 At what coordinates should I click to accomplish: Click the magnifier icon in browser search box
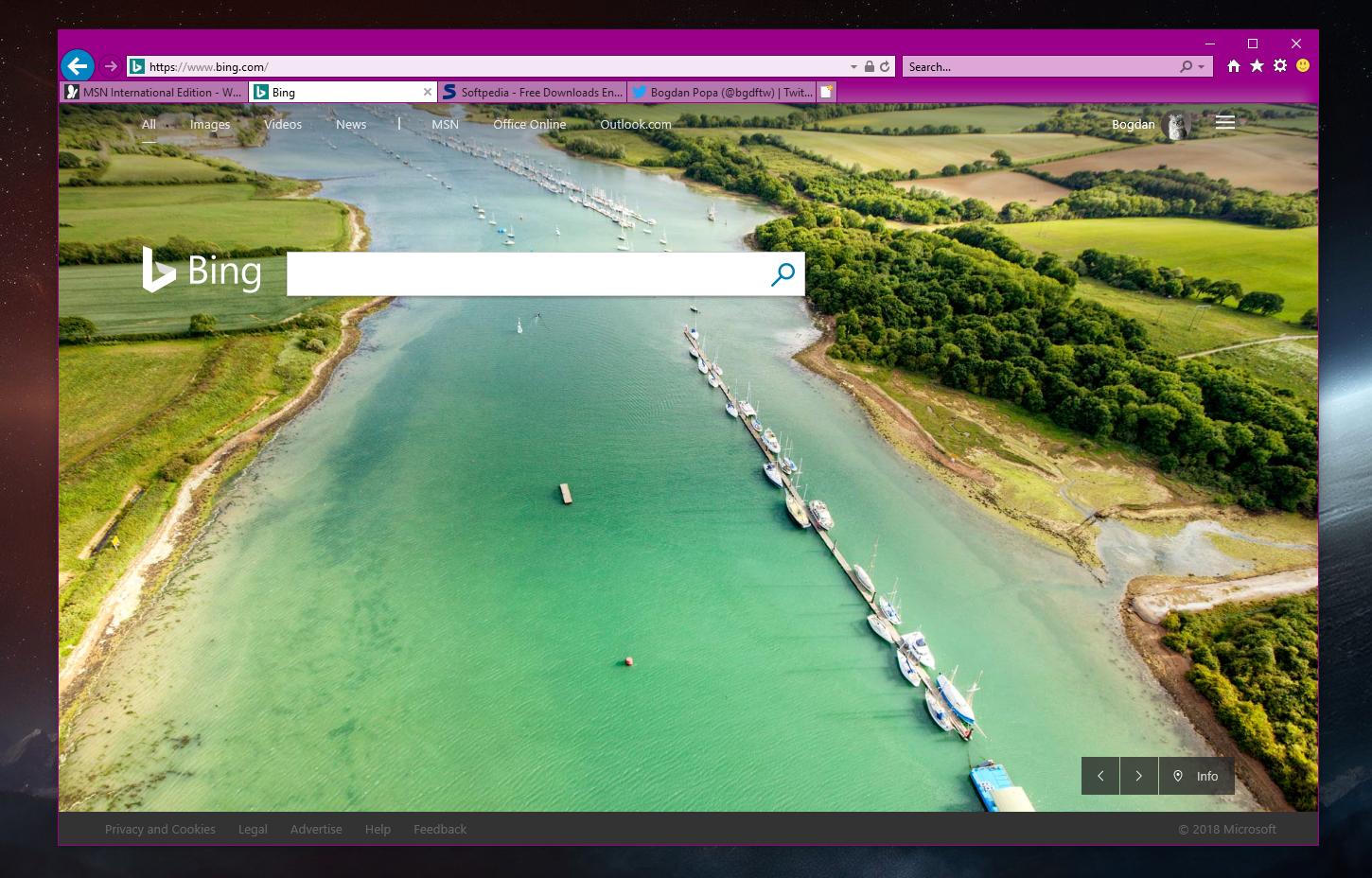1186,66
